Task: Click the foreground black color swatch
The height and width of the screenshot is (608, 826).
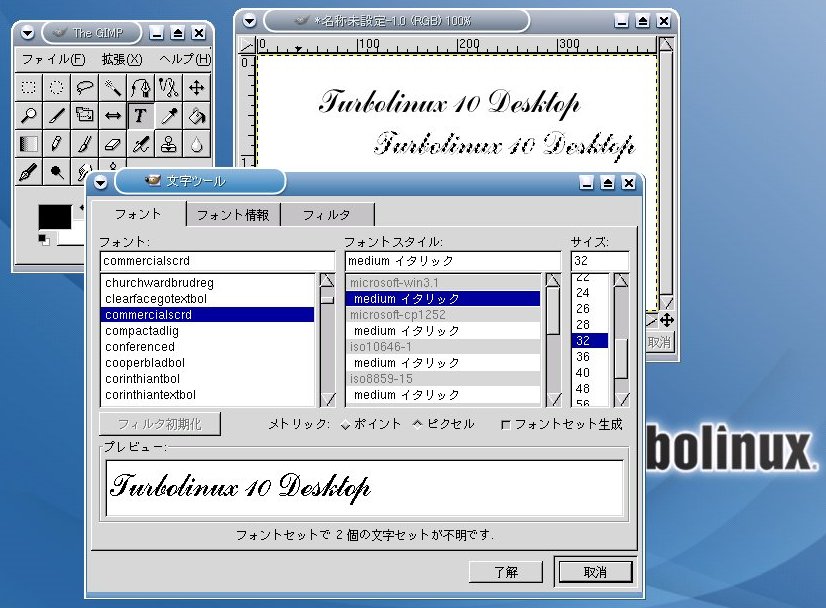Action: click(x=55, y=217)
